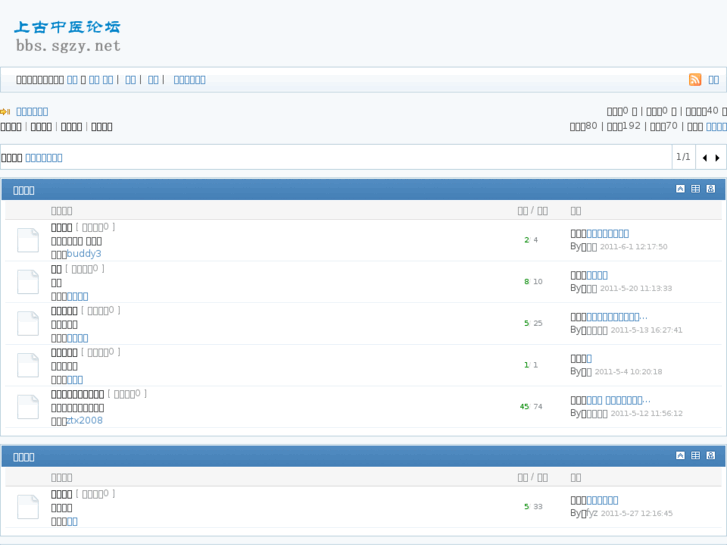Open moderator link in the 1 / 1 row
This screenshot has width=727, height=545.
(75, 380)
